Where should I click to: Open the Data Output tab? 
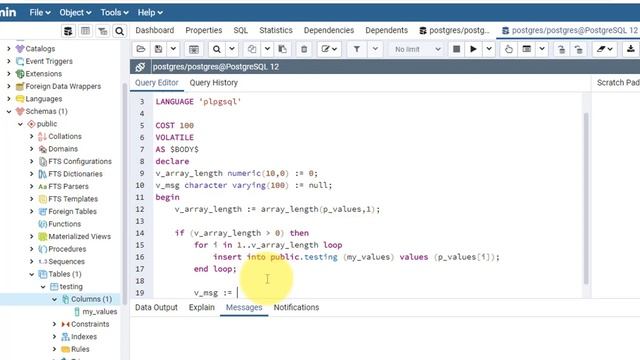pyautogui.click(x=156, y=307)
